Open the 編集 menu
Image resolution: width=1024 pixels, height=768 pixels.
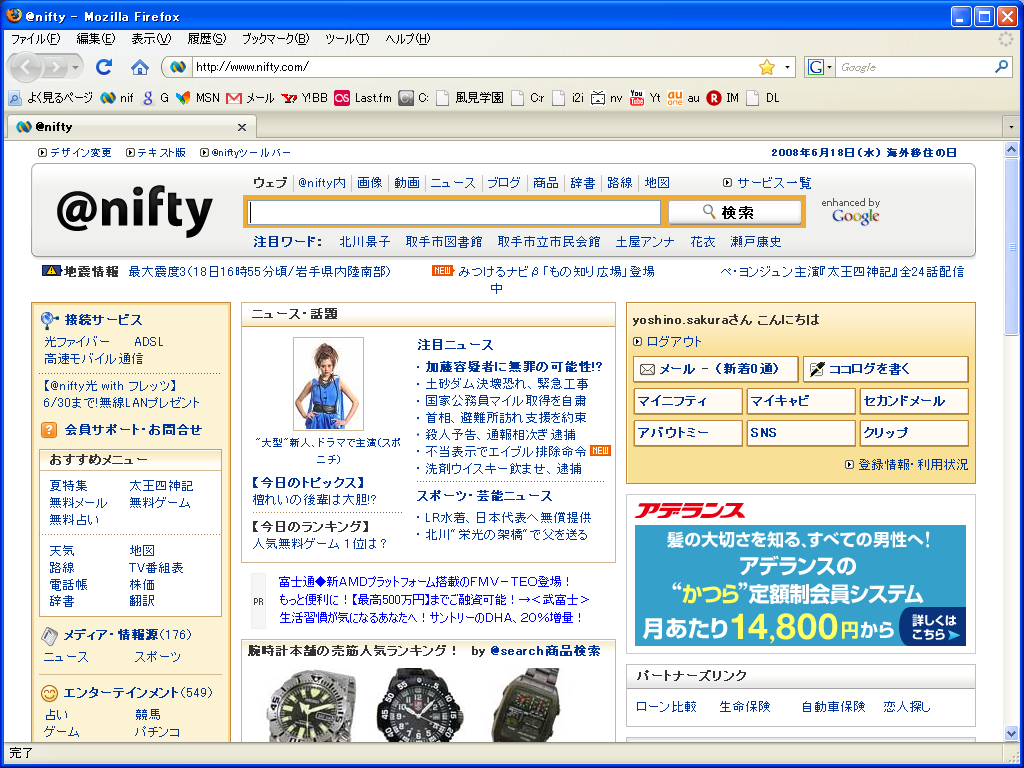point(95,39)
